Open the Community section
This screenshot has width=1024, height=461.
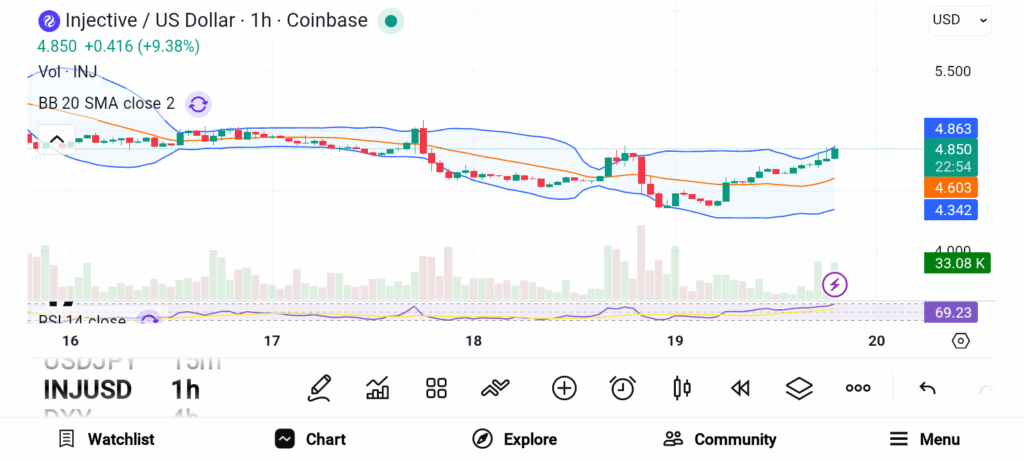point(720,439)
